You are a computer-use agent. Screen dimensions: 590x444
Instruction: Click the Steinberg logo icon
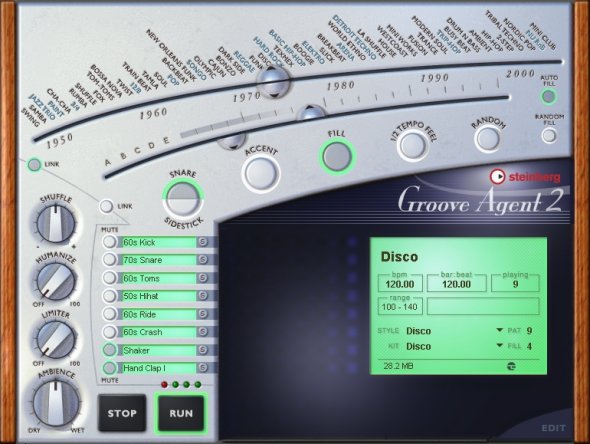click(x=497, y=176)
